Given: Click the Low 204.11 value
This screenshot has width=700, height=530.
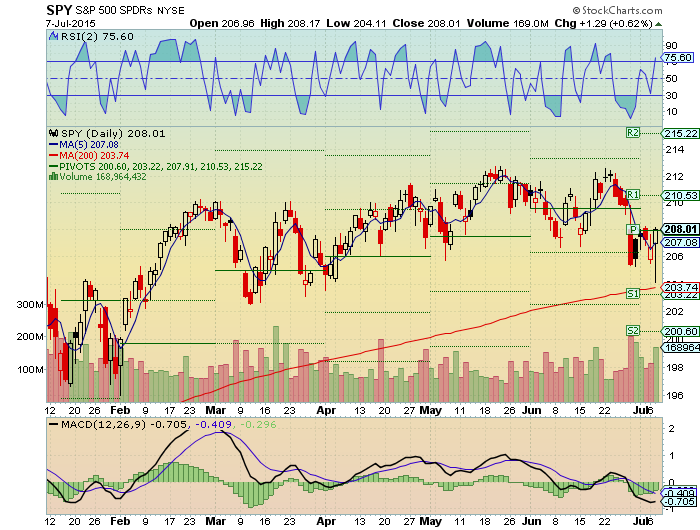Looking at the screenshot, I should pyautogui.click(x=356, y=23).
